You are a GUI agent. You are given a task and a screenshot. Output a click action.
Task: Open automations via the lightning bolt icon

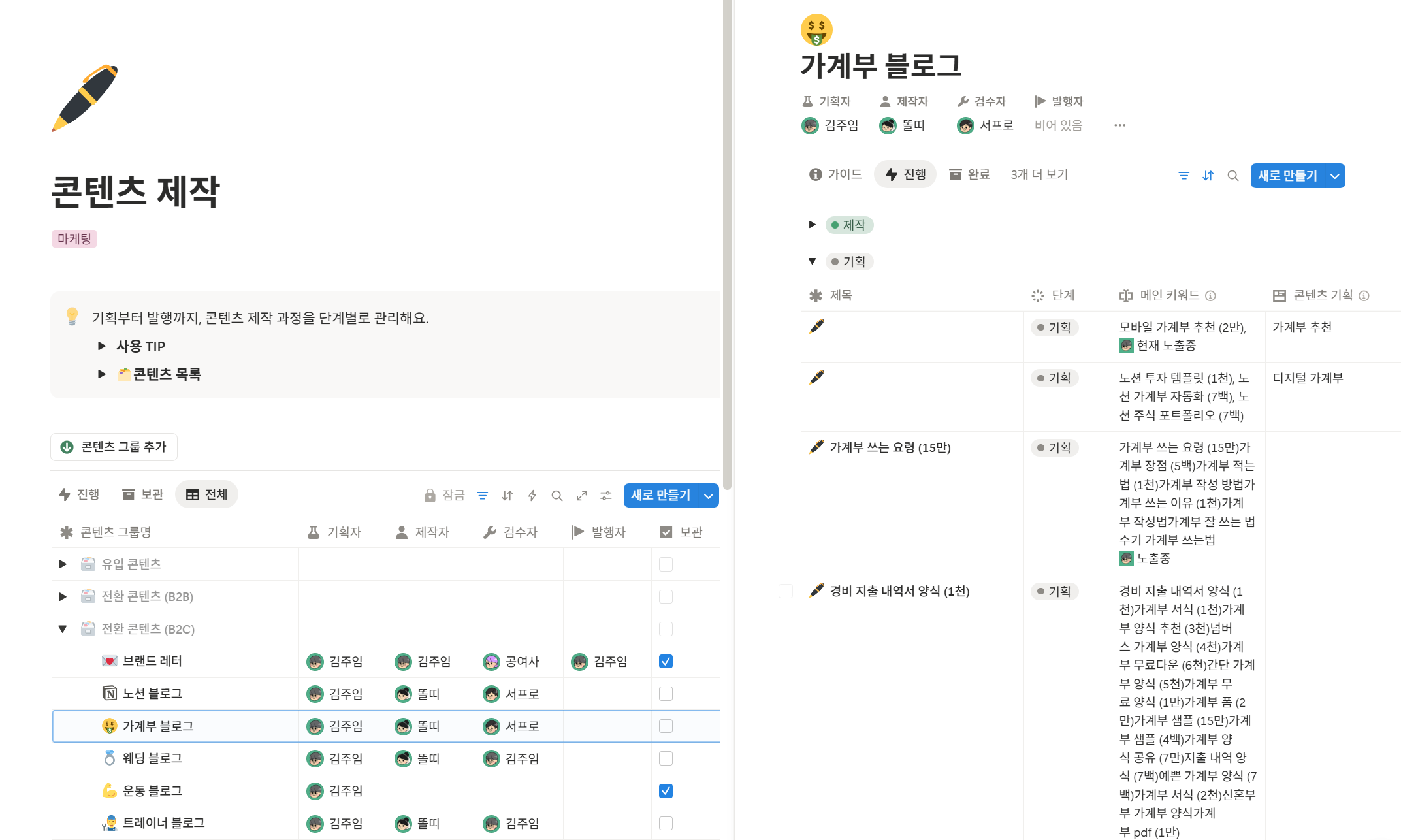tap(532, 496)
